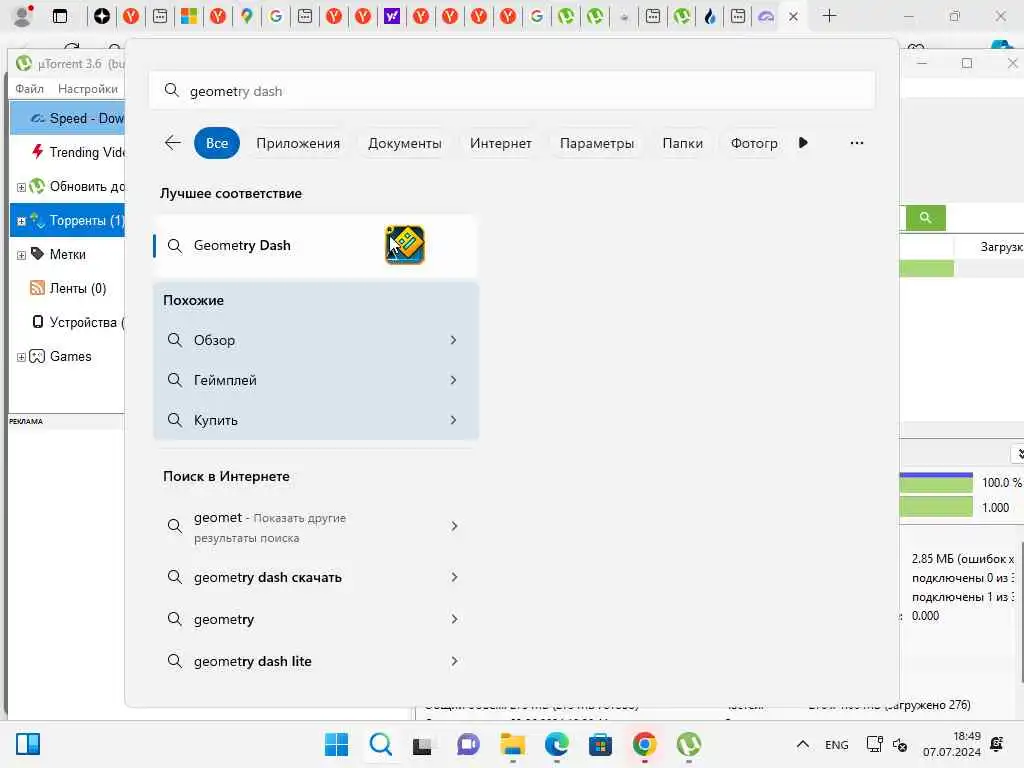Click the muted volume icon in the tray
The width and height of the screenshot is (1024, 768).
pyautogui.click(x=900, y=745)
